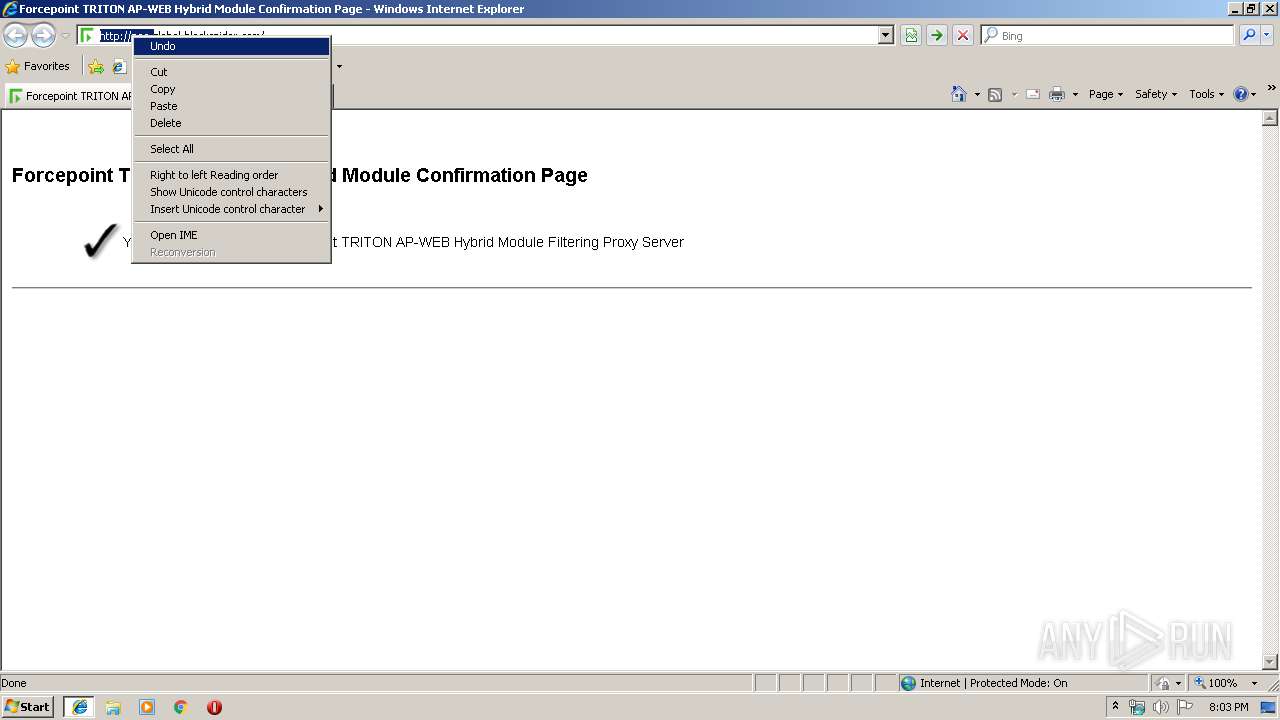This screenshot has height=720, width=1280.
Task: Open Windows Media Player taskbar icon
Action: [147, 707]
